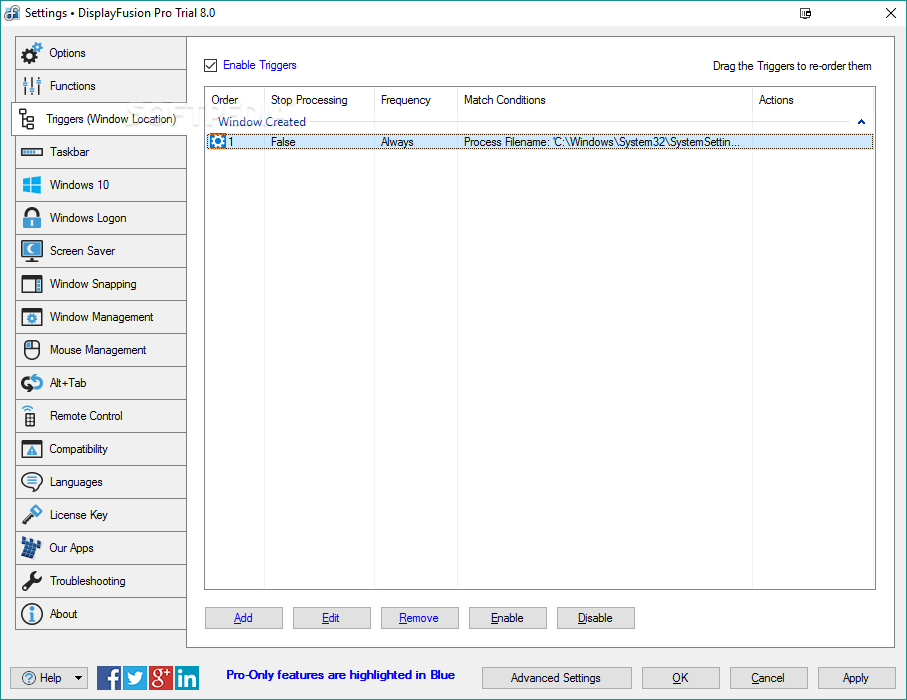Click the Windows Logon padlock icon
This screenshot has height=700, width=907.
pyautogui.click(x=31, y=218)
